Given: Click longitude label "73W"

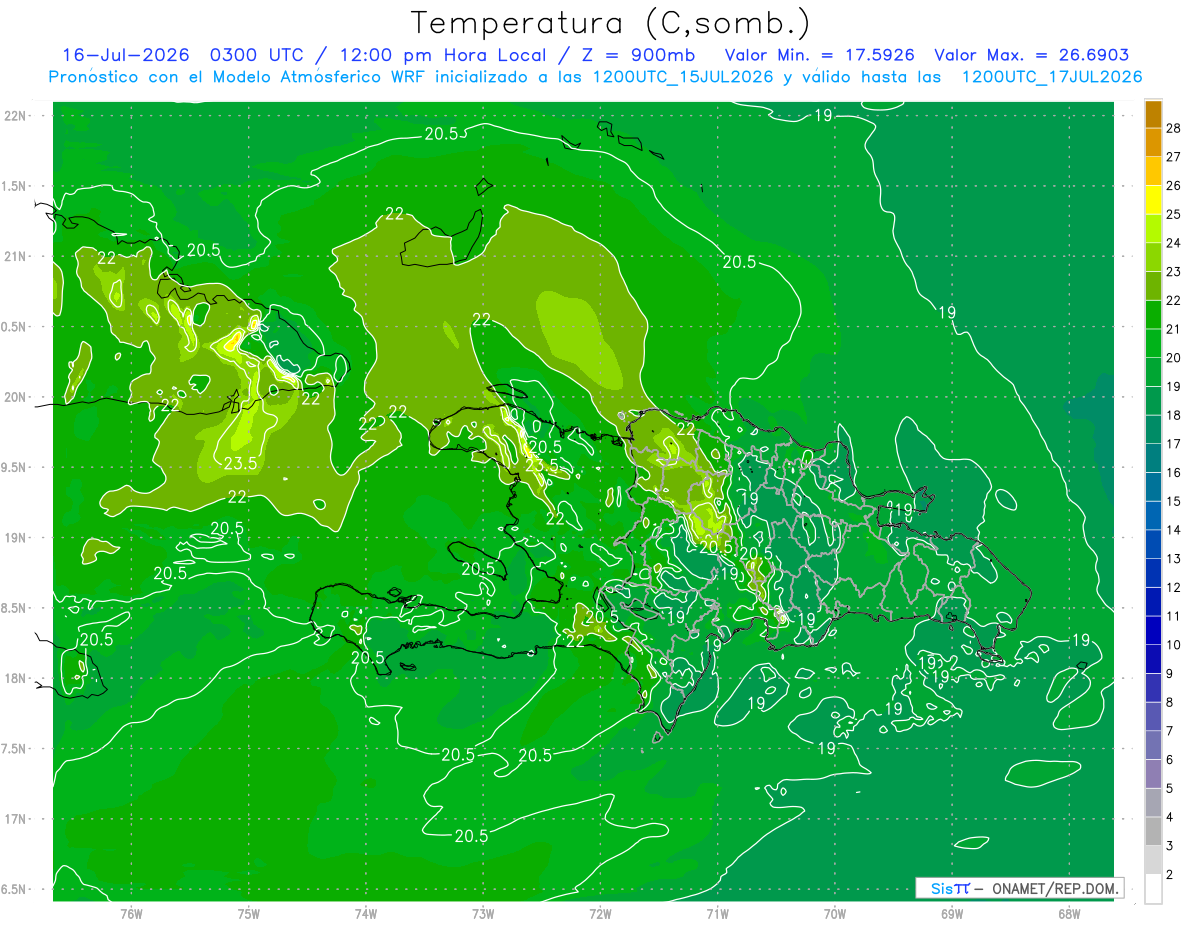Looking at the screenshot, I should tap(483, 914).
